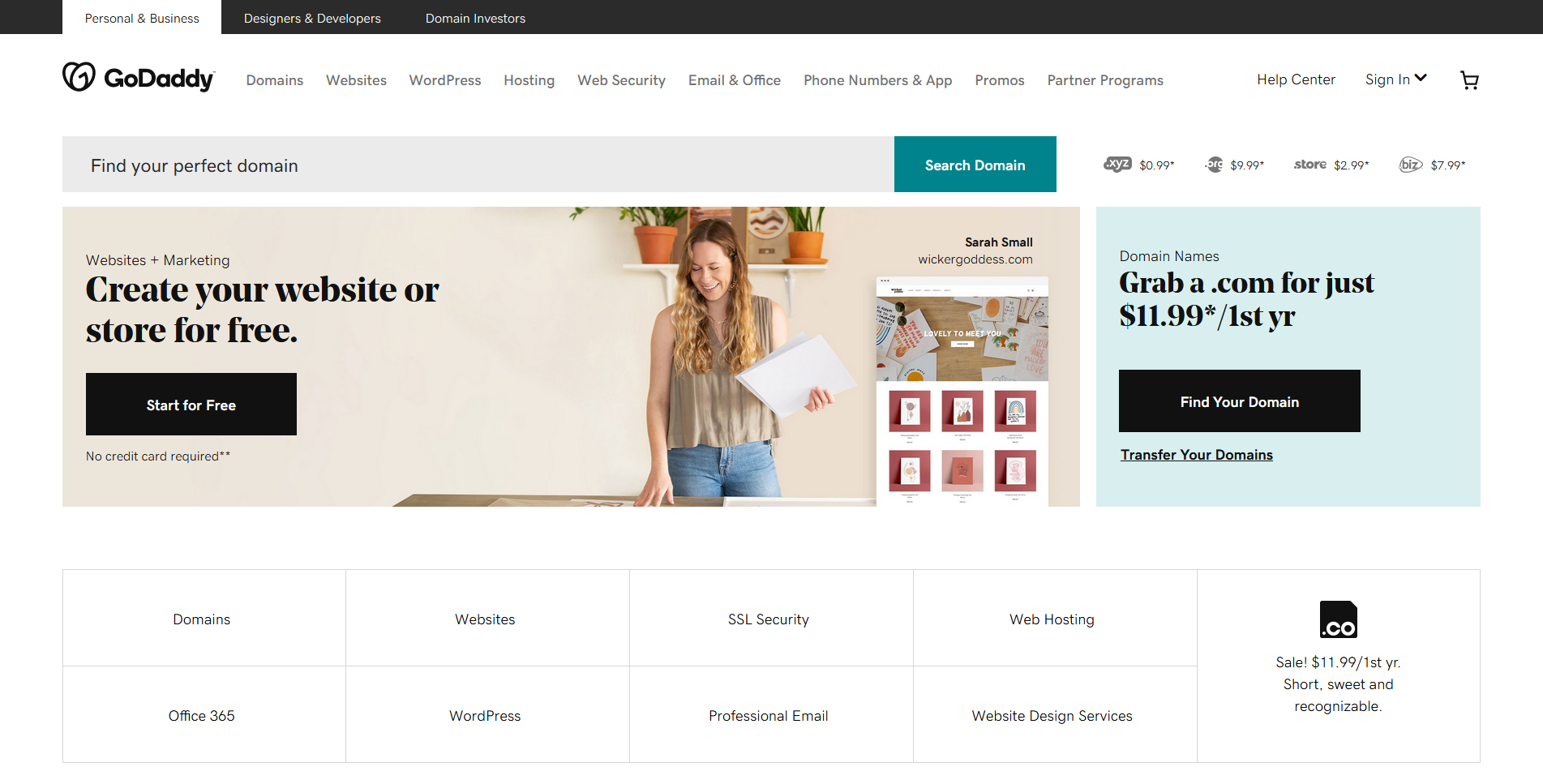The width and height of the screenshot is (1543, 784).
Task: Open the Websites tile
Action: coord(487,619)
